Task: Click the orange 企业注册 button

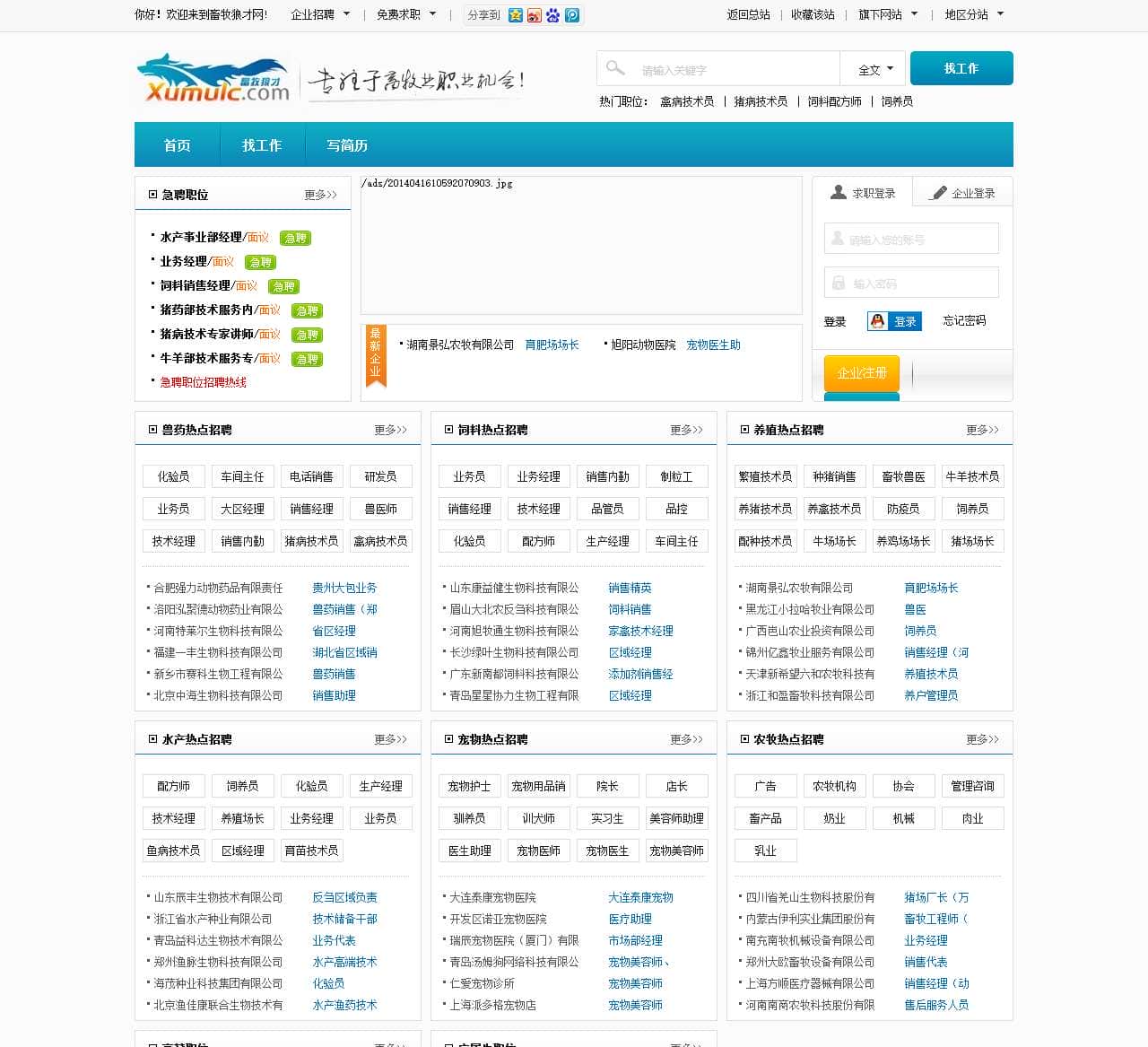Action: point(862,373)
